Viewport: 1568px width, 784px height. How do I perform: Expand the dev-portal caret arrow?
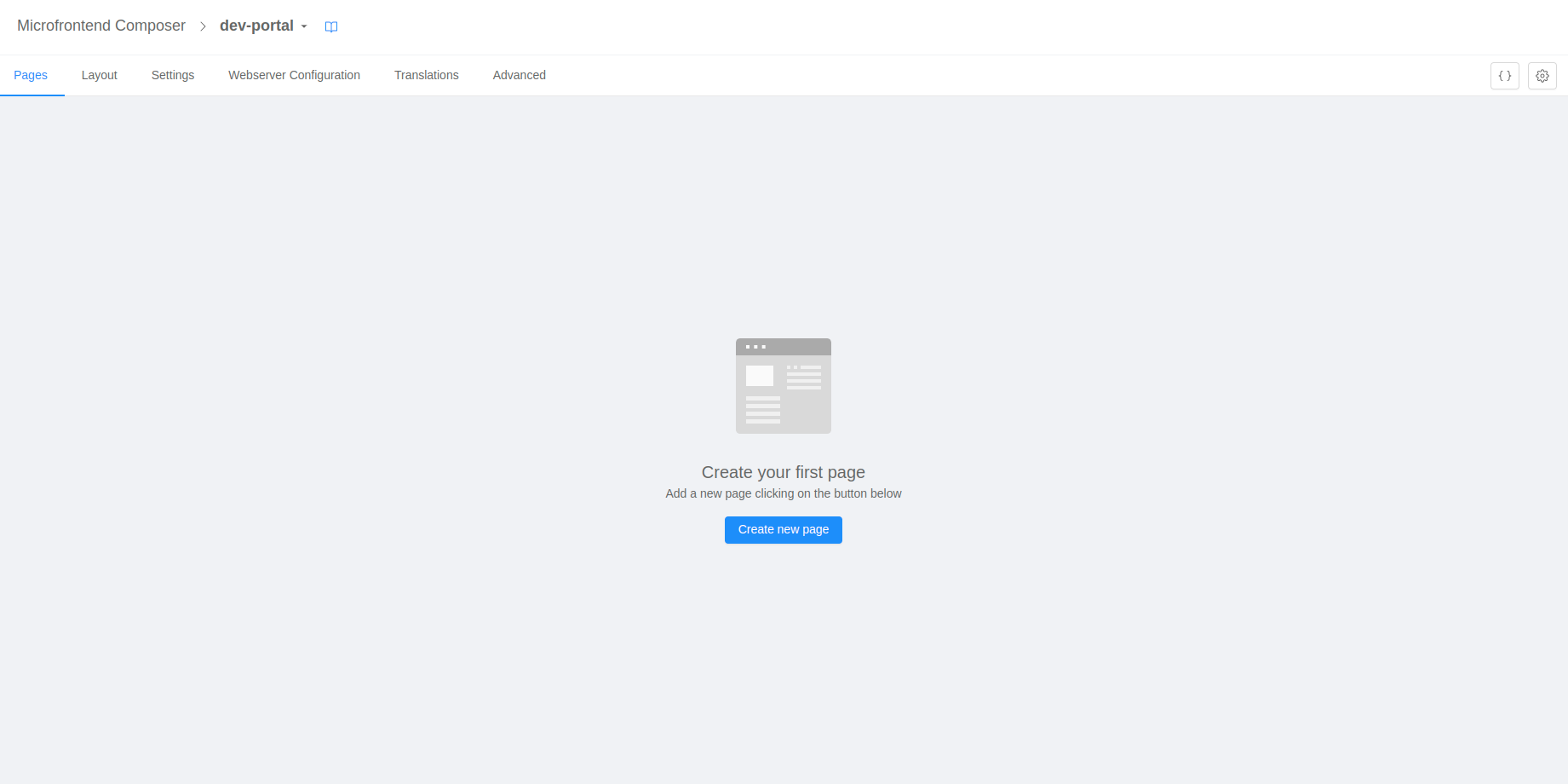pos(304,26)
